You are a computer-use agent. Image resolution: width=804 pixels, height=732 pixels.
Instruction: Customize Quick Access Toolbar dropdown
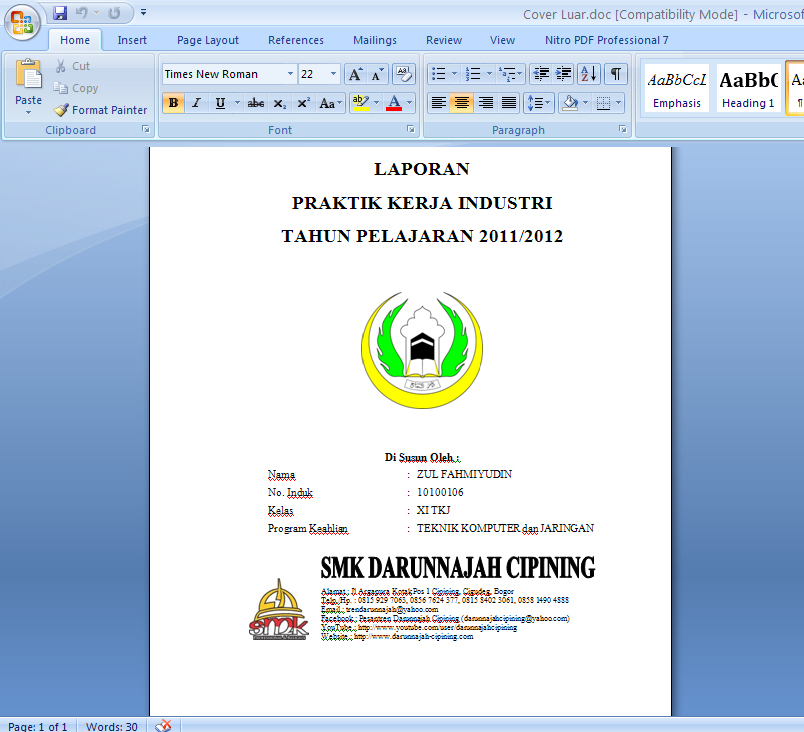click(x=144, y=12)
